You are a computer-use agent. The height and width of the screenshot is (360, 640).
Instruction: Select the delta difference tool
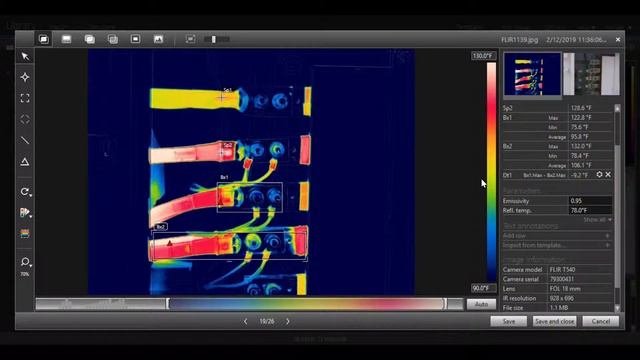[x=25, y=162]
